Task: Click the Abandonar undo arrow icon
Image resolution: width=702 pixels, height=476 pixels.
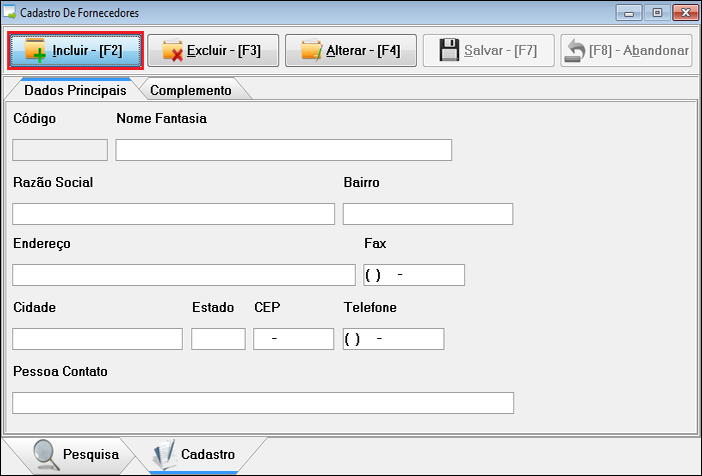Action: tap(575, 50)
